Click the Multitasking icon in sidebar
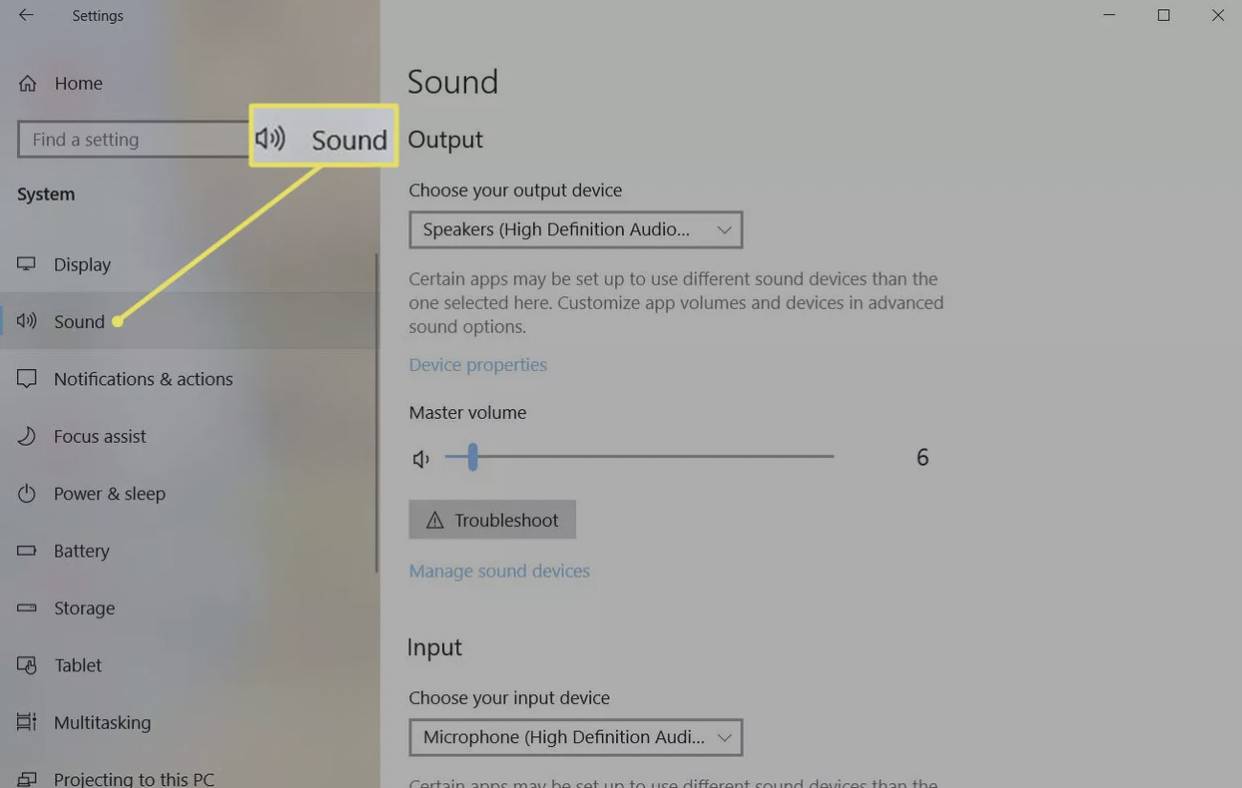The height and width of the screenshot is (788, 1242). point(27,722)
